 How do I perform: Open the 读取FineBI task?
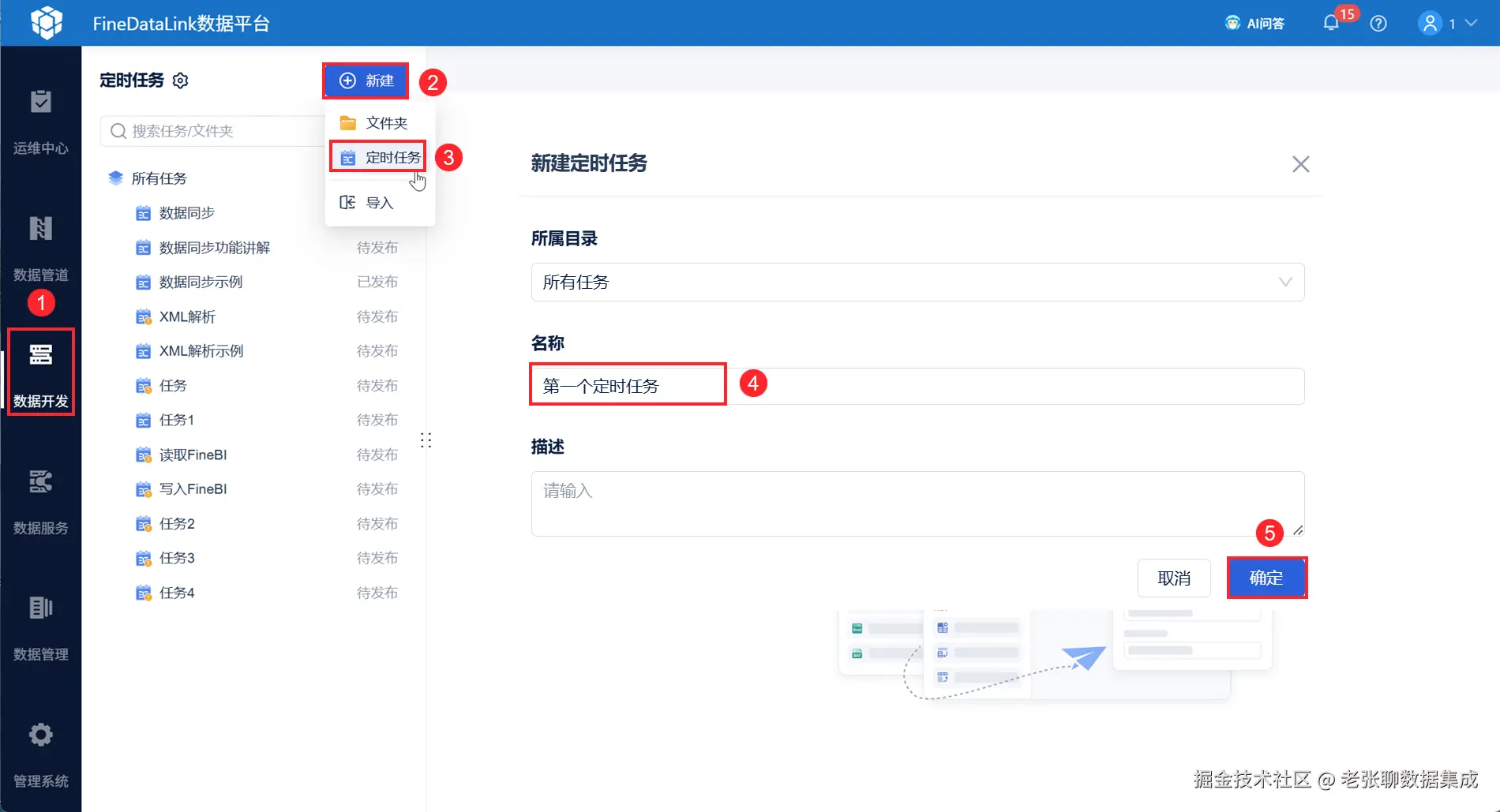[x=193, y=455]
